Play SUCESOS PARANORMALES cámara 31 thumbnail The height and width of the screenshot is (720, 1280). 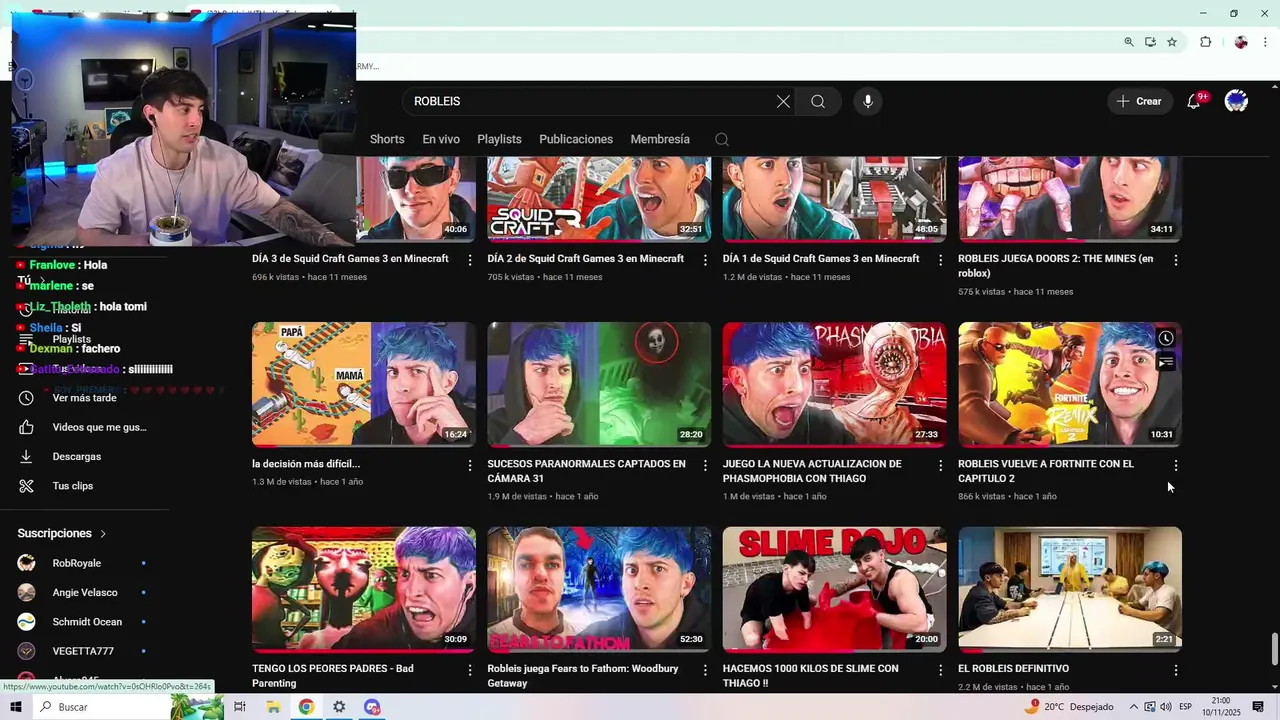(x=599, y=384)
